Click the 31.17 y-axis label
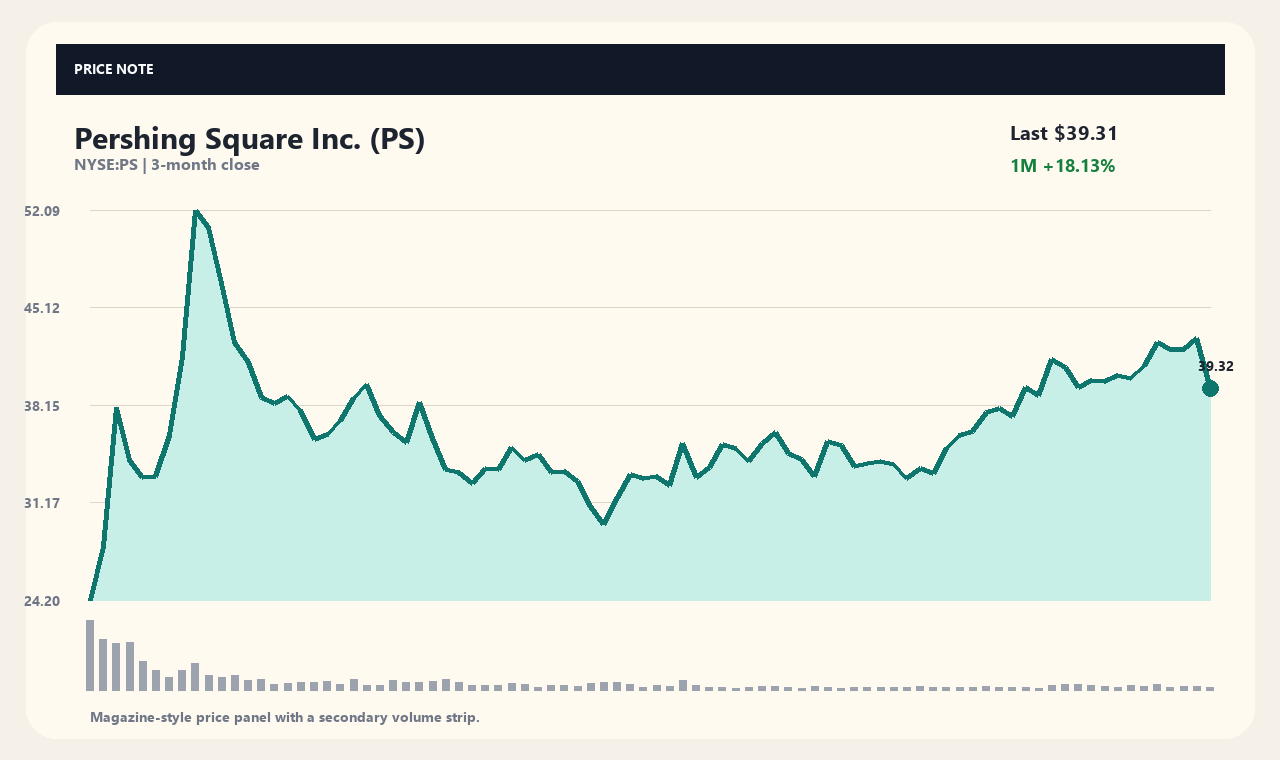This screenshot has height=760, width=1280. click(x=41, y=503)
